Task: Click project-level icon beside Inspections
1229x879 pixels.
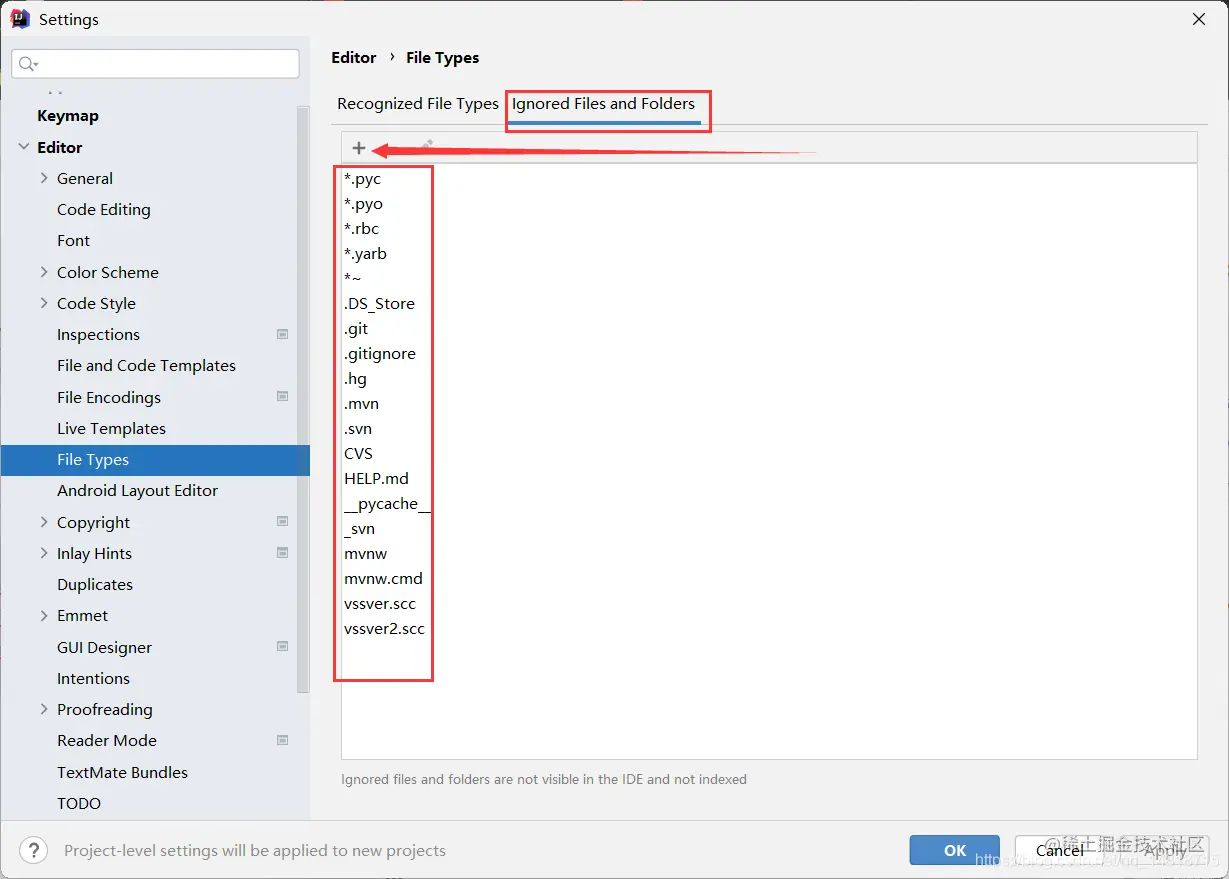Action: (283, 334)
